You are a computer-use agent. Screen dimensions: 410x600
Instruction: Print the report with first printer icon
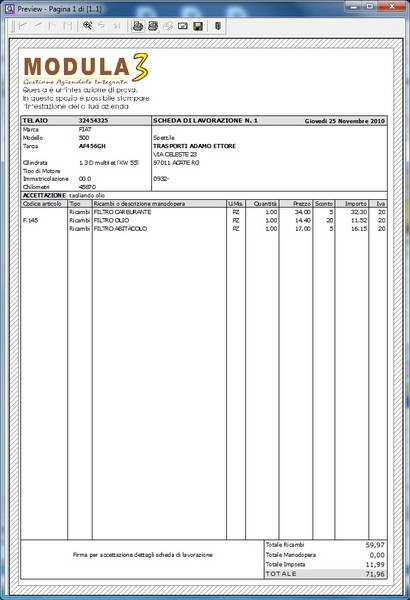[138, 26]
